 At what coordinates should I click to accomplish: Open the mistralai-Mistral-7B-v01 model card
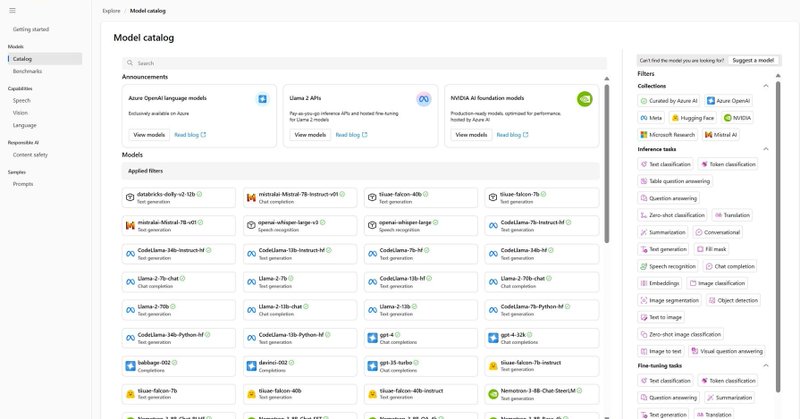tap(179, 226)
